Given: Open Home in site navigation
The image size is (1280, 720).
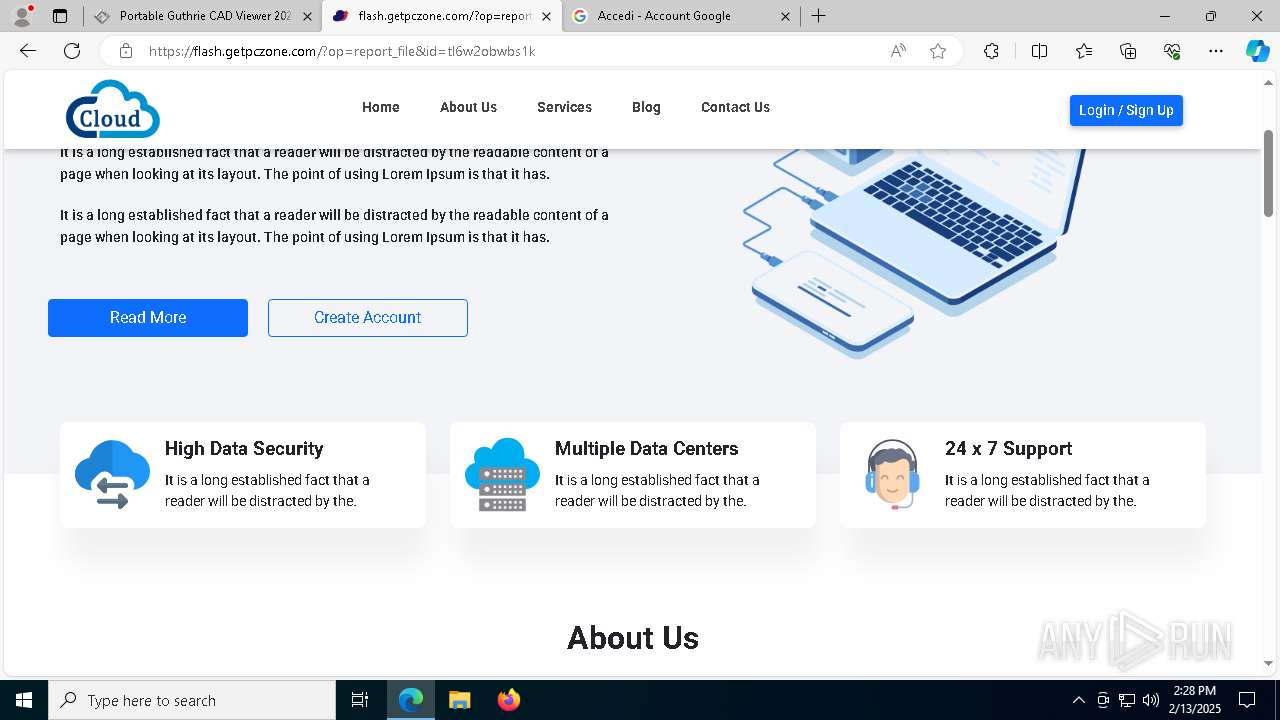Looking at the screenshot, I should 381,107.
